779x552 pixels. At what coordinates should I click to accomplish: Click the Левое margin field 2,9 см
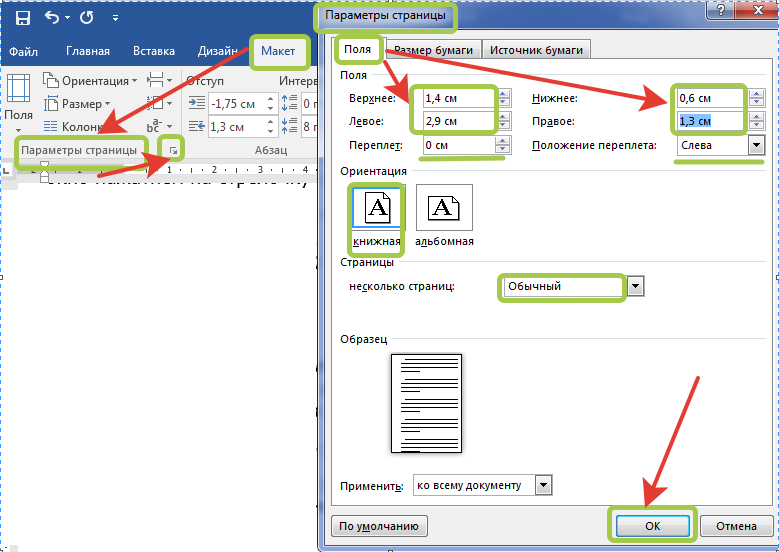458,121
